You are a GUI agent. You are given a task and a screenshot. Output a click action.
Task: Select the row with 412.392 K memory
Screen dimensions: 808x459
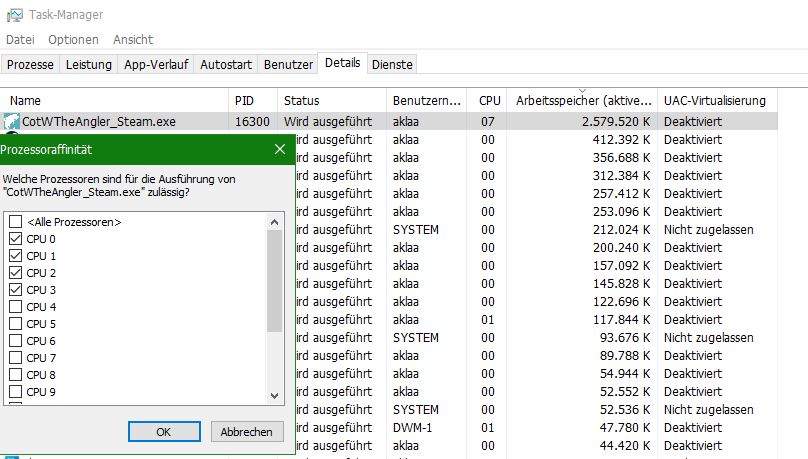[536, 140]
